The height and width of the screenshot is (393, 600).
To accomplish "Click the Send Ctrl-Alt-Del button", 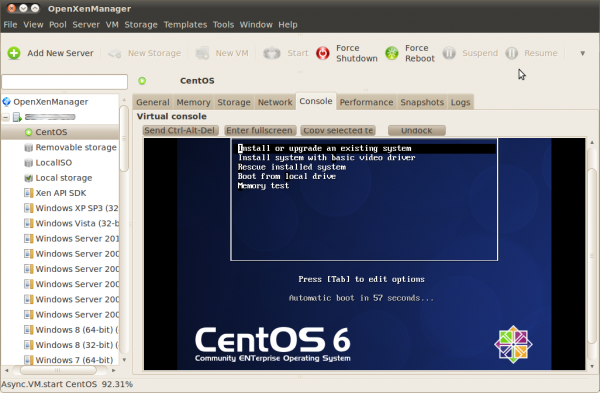I will tap(180, 130).
